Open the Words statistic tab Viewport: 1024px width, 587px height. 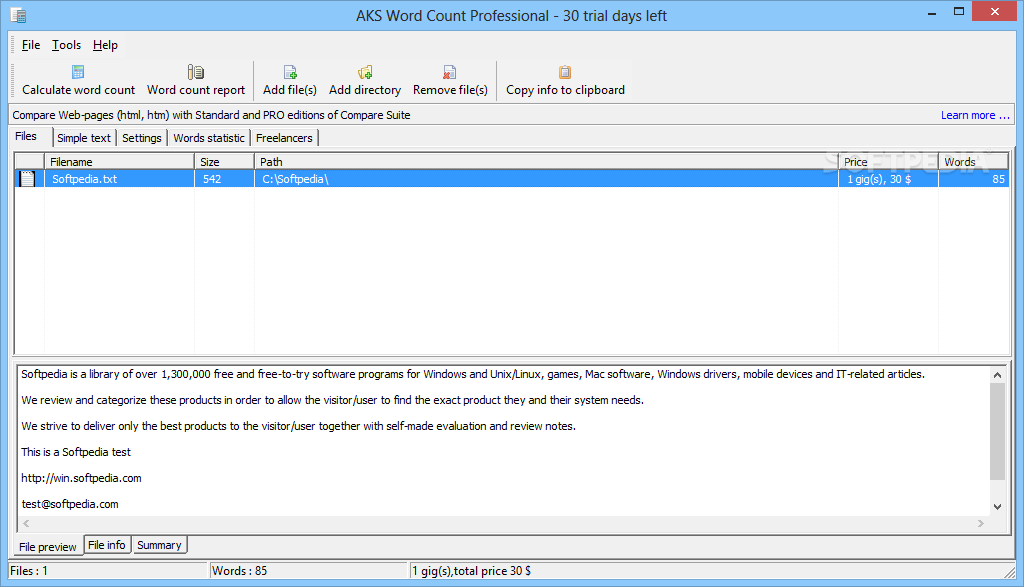[209, 138]
